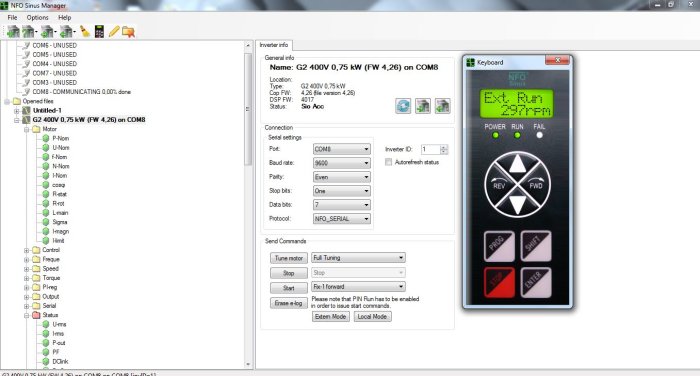Click the blue refresh icon in General info
This screenshot has width=700, height=376.
[x=403, y=106]
